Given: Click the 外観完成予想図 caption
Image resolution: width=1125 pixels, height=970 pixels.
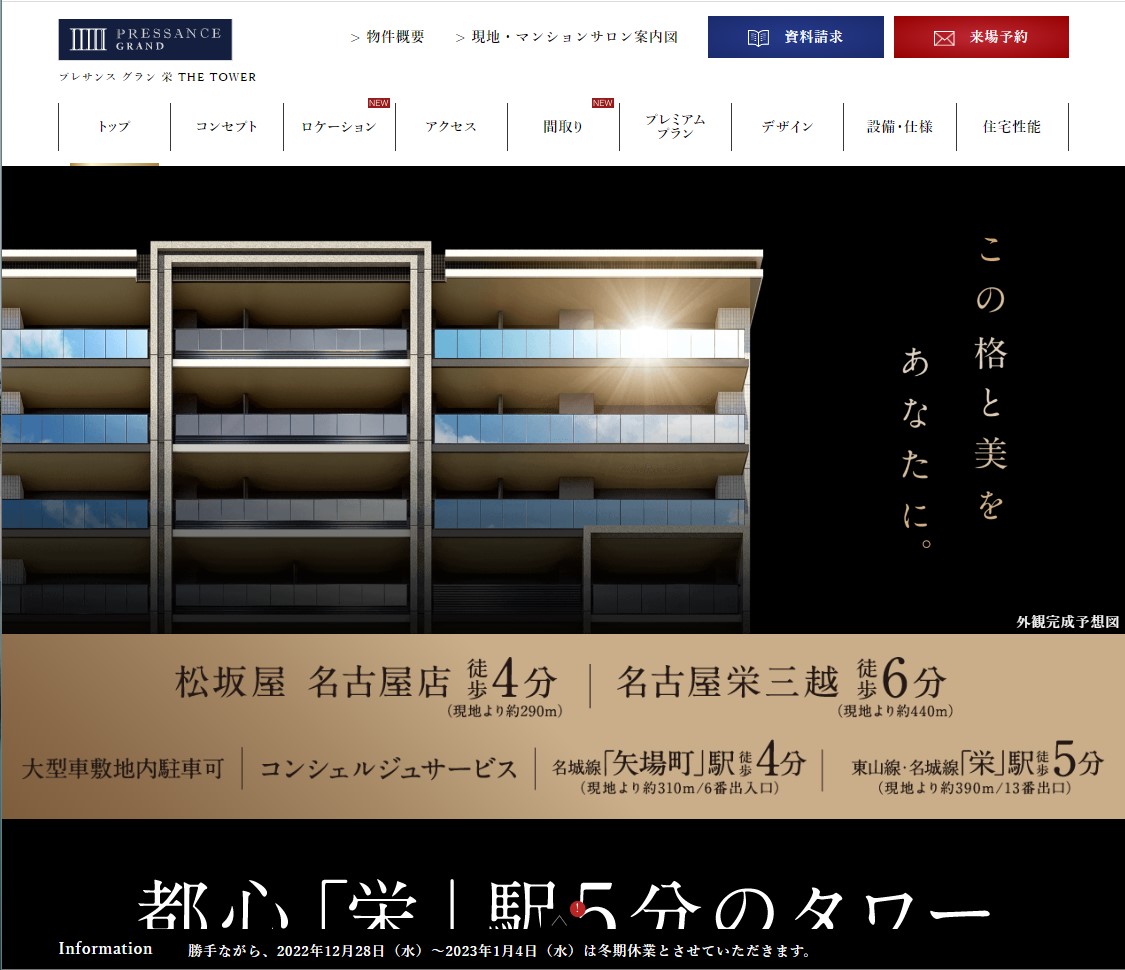Looking at the screenshot, I should [x=1068, y=622].
